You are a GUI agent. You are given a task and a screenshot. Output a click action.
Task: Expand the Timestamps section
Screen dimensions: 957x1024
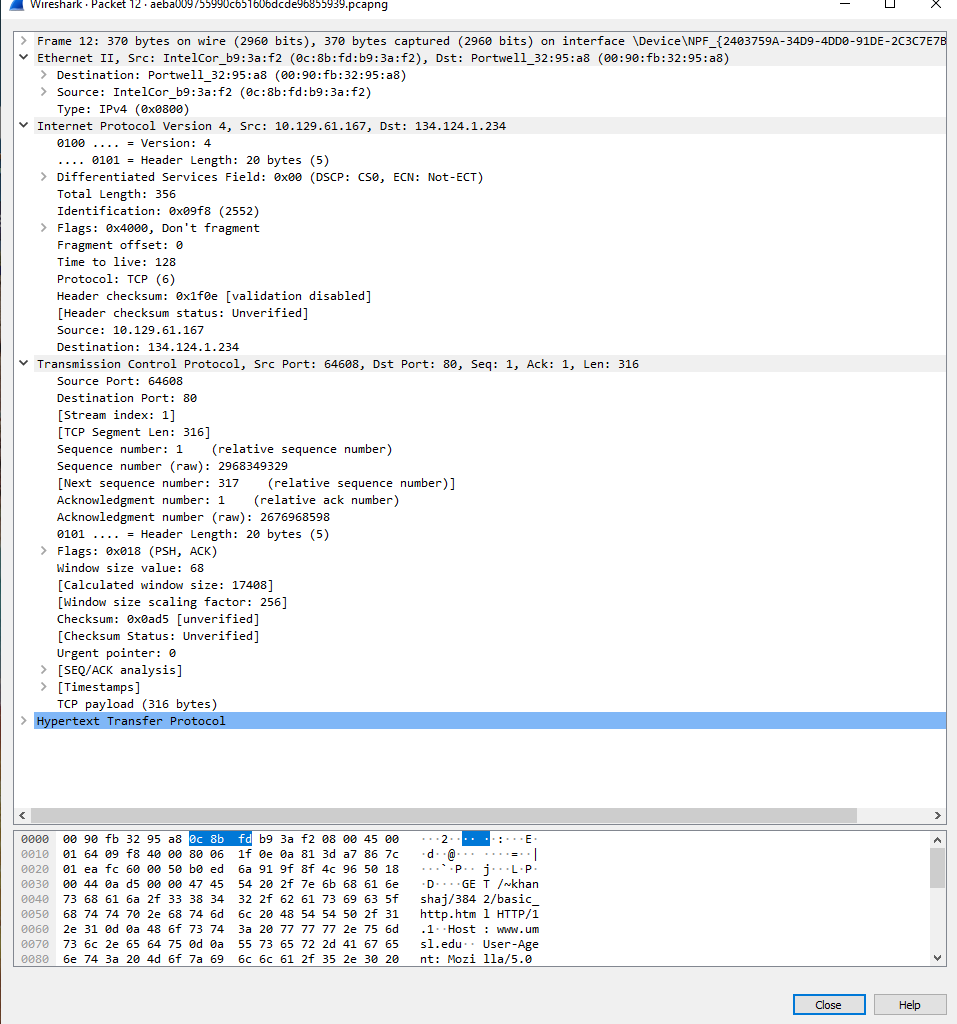[x=41, y=686]
